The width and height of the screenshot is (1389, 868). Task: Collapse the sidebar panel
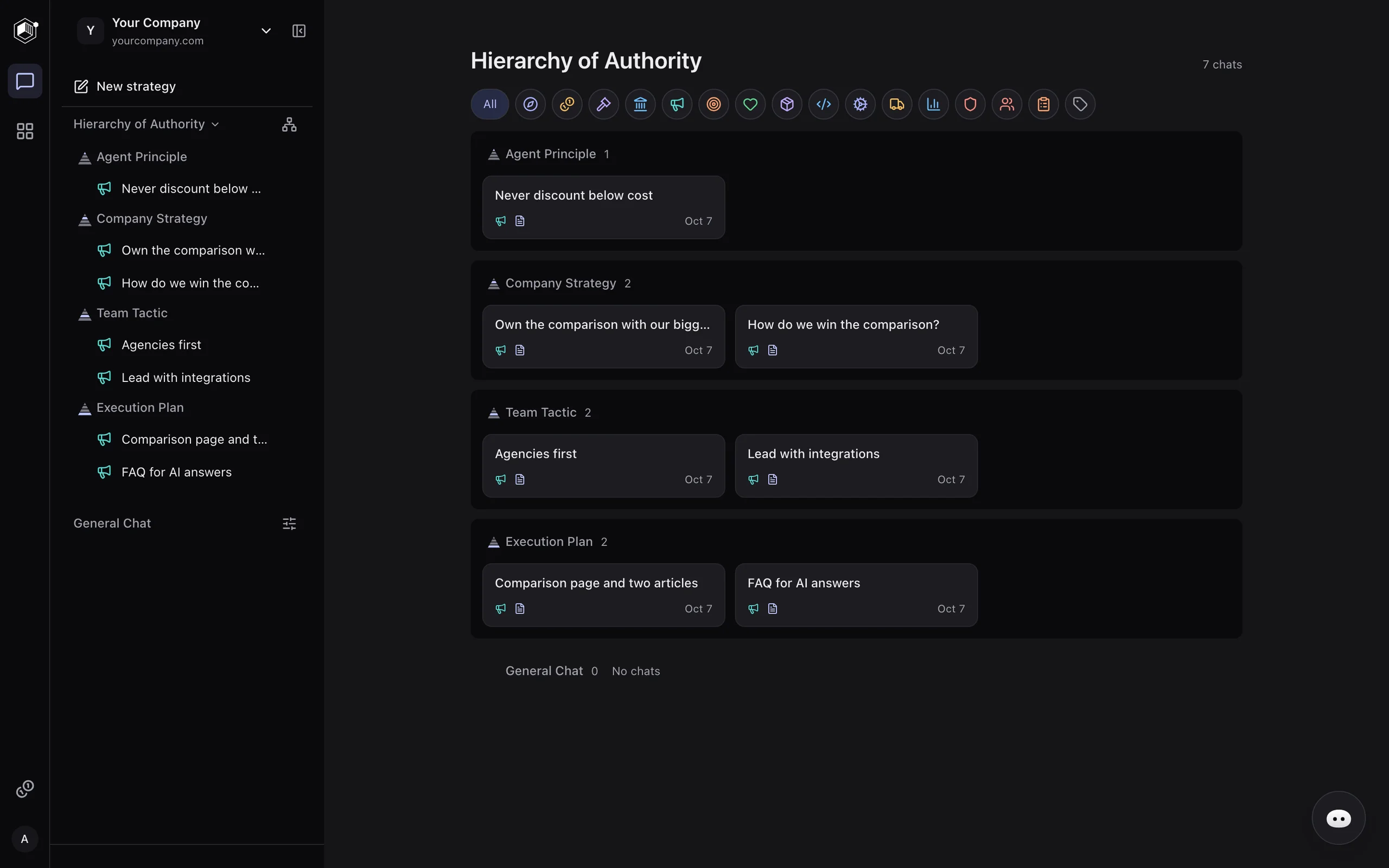click(x=299, y=31)
